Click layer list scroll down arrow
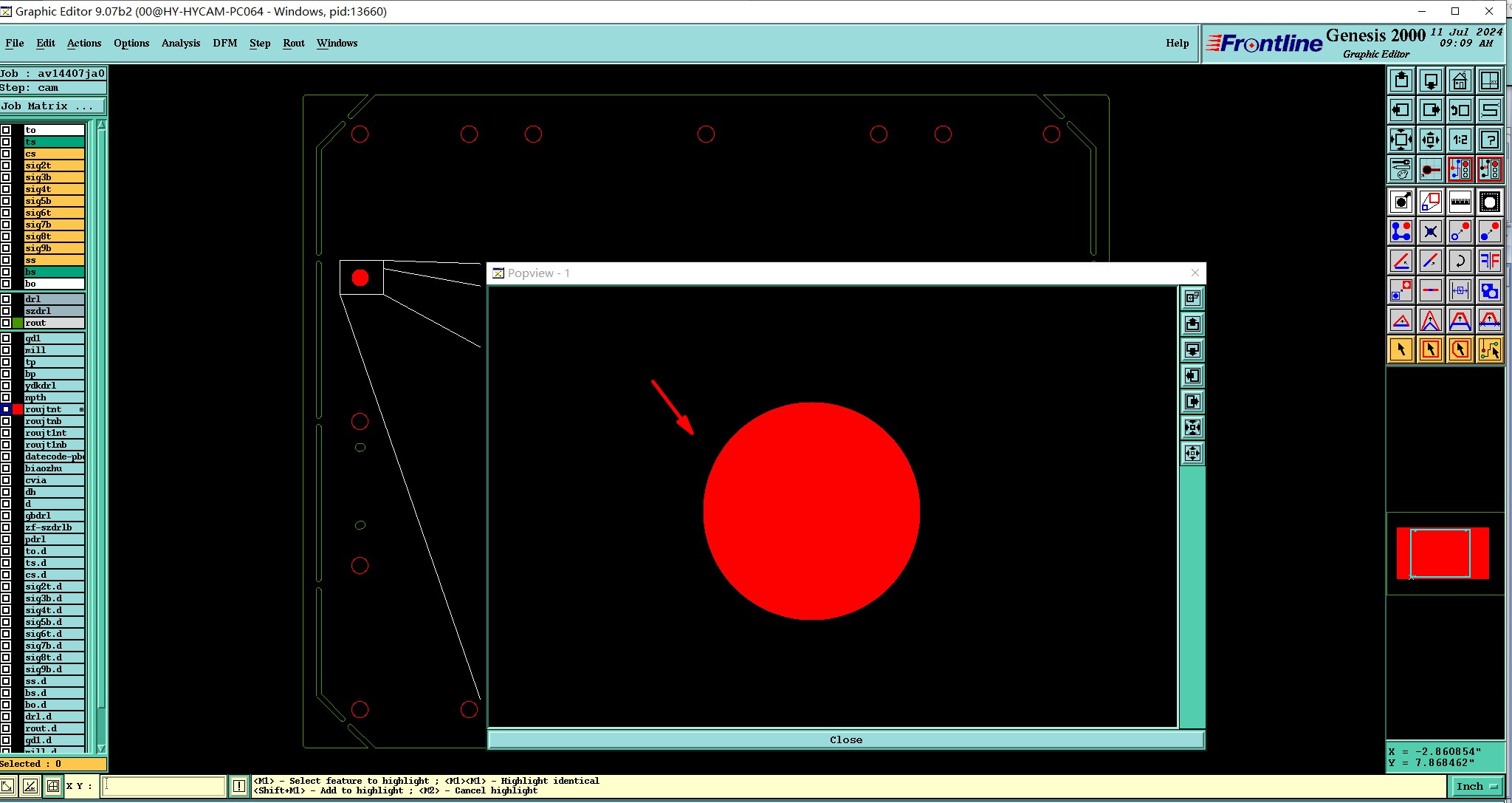 point(101,748)
